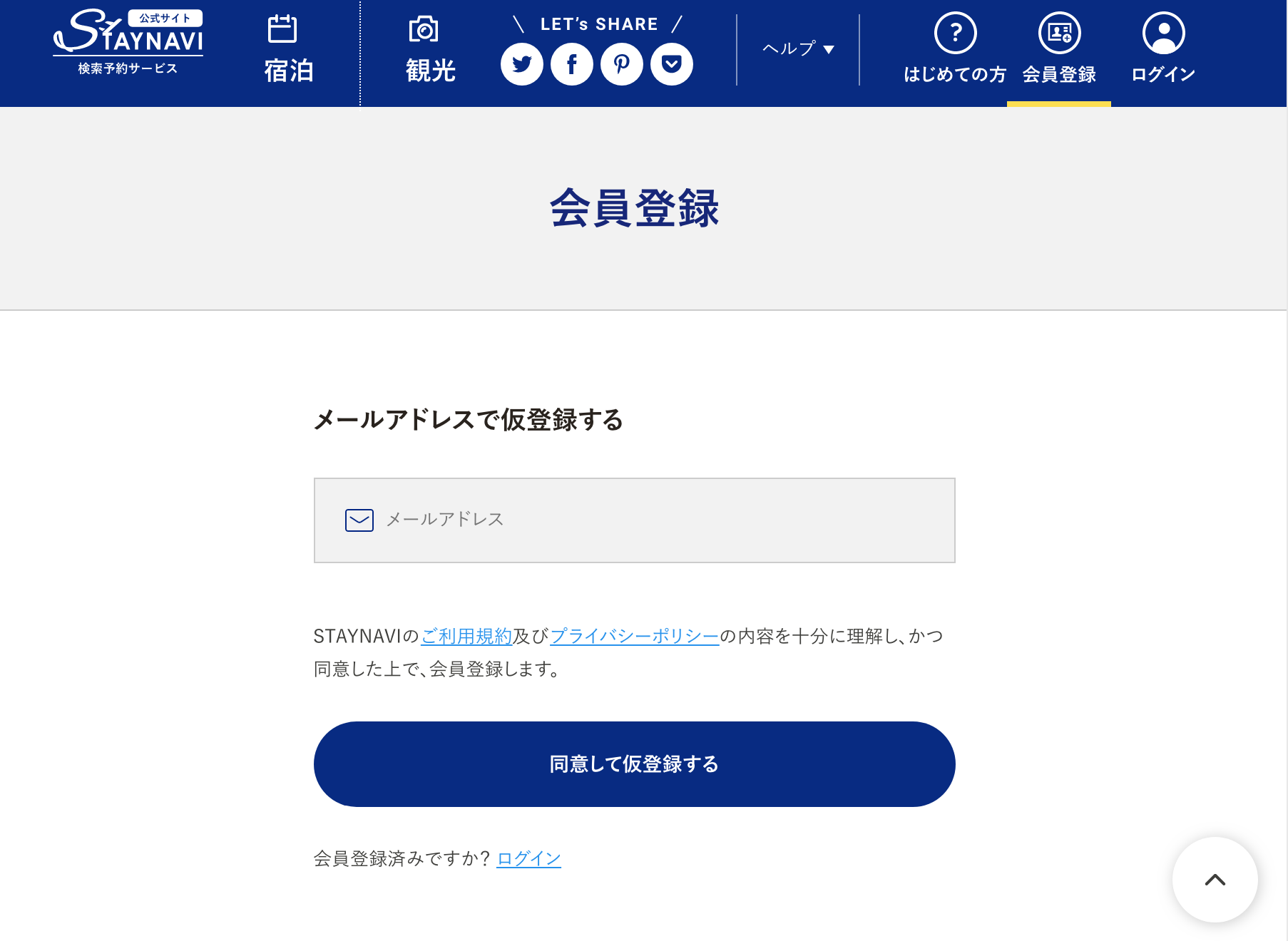Select the 宿泊 label in the header
The height and width of the screenshot is (941, 1288).
point(289,71)
